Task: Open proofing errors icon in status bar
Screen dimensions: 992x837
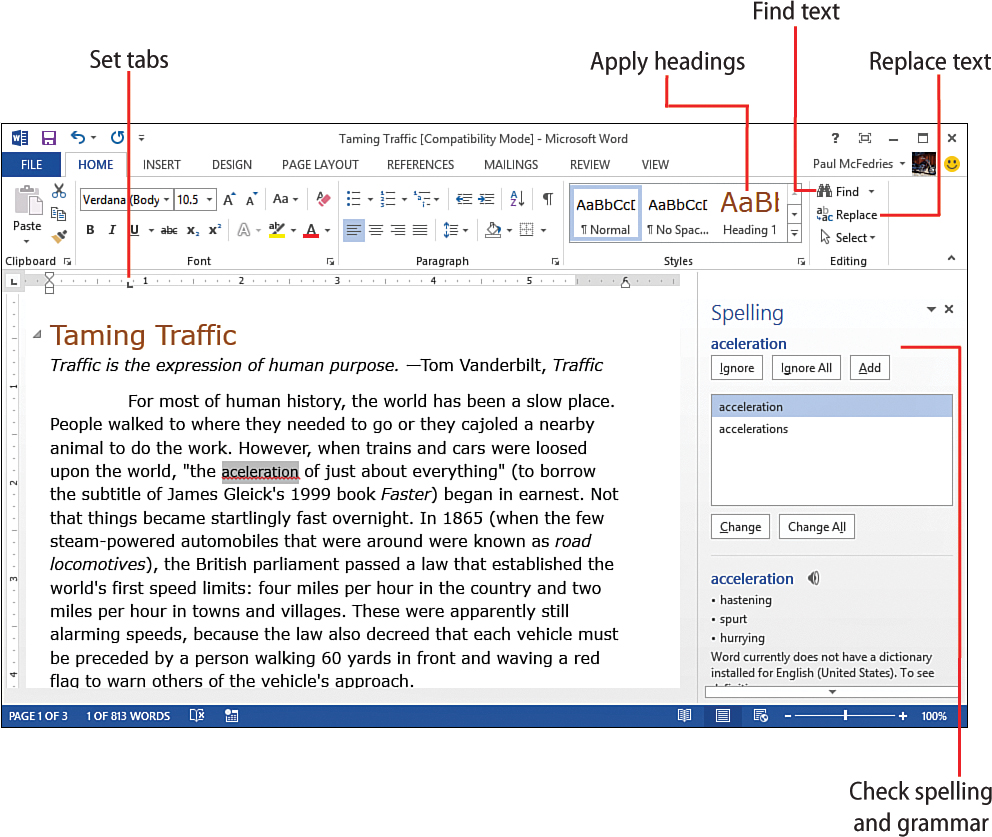Action: (197, 715)
